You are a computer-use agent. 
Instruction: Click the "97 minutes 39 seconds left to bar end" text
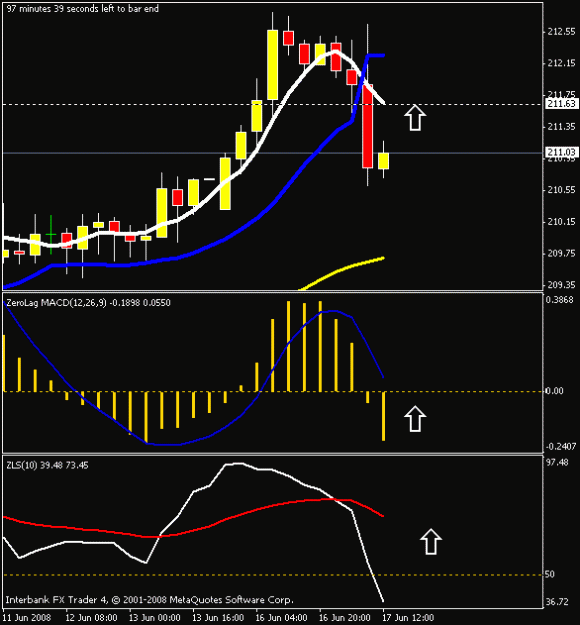[83, 8]
